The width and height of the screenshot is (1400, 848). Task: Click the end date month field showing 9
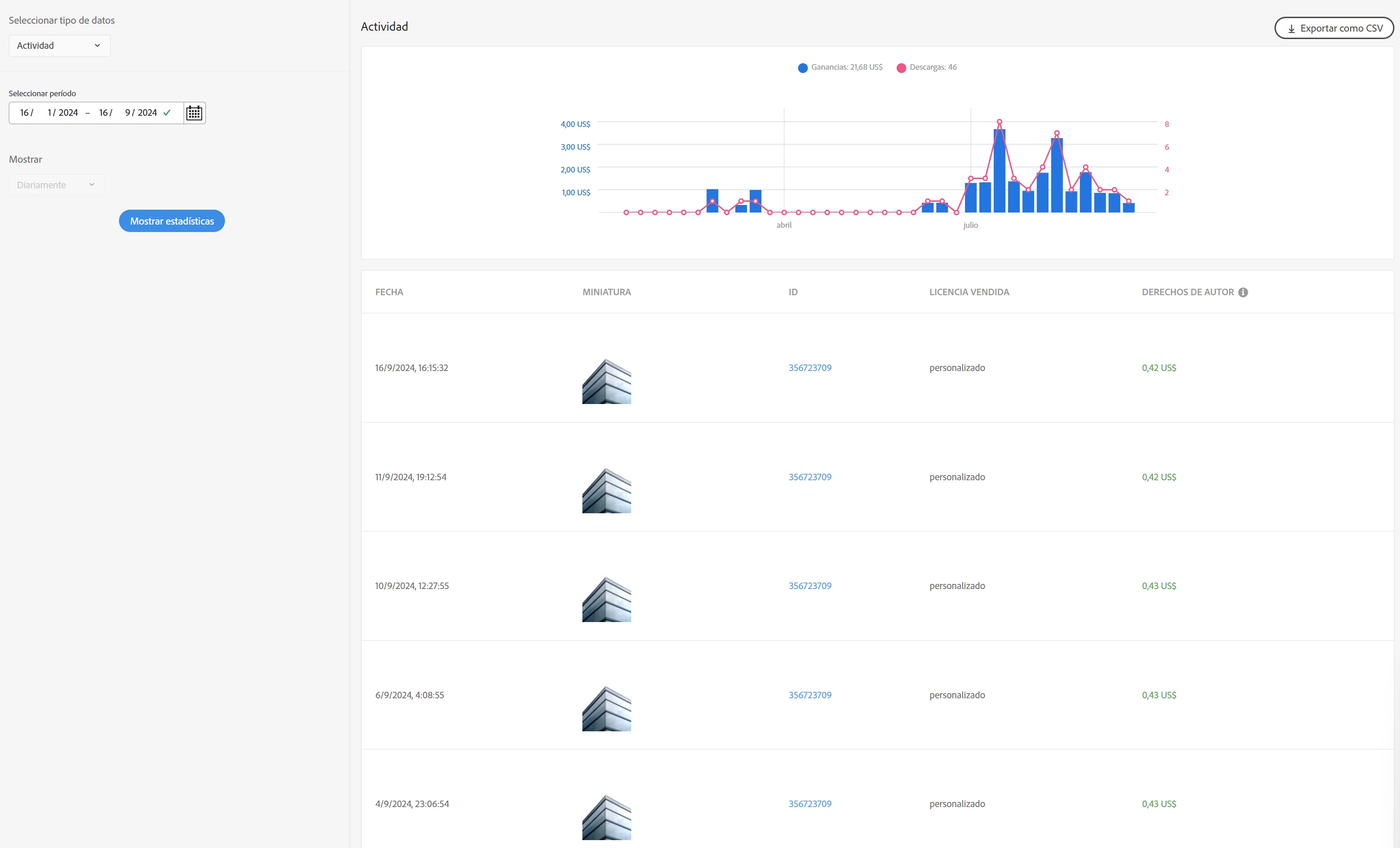[x=128, y=113]
